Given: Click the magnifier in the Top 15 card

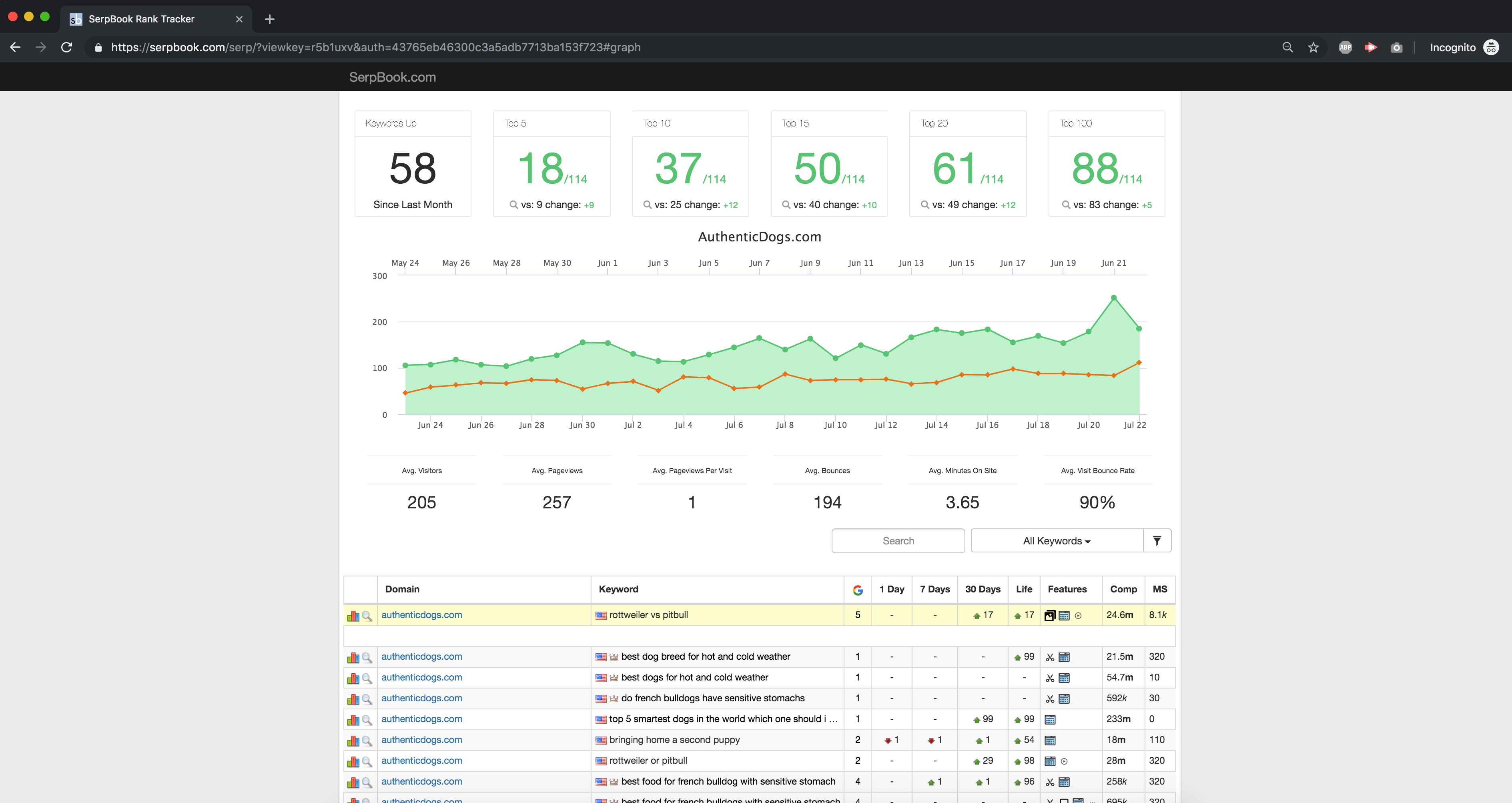Looking at the screenshot, I should pos(786,204).
